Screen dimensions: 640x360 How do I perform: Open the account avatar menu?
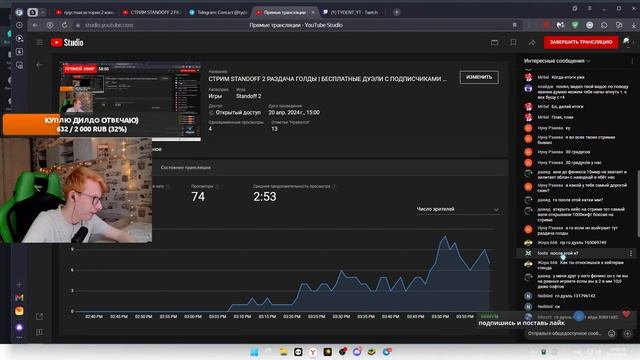pyautogui.click(x=627, y=42)
